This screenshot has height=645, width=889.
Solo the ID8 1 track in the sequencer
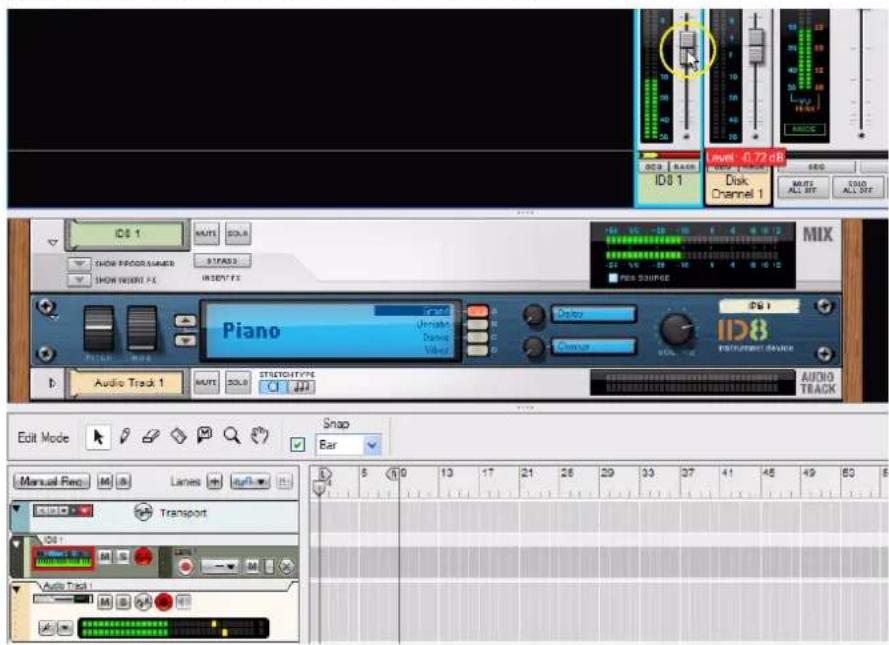click(122, 557)
